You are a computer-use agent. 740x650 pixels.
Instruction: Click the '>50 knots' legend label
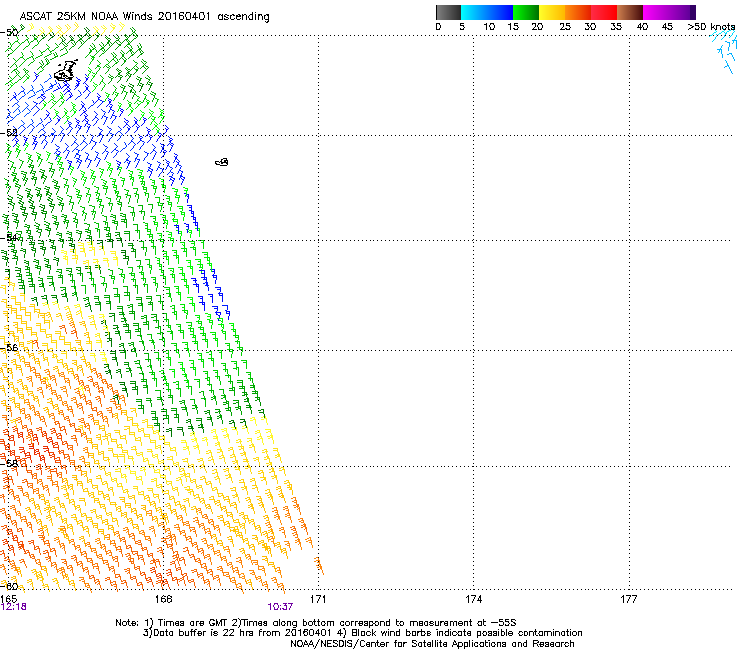(x=711, y=27)
